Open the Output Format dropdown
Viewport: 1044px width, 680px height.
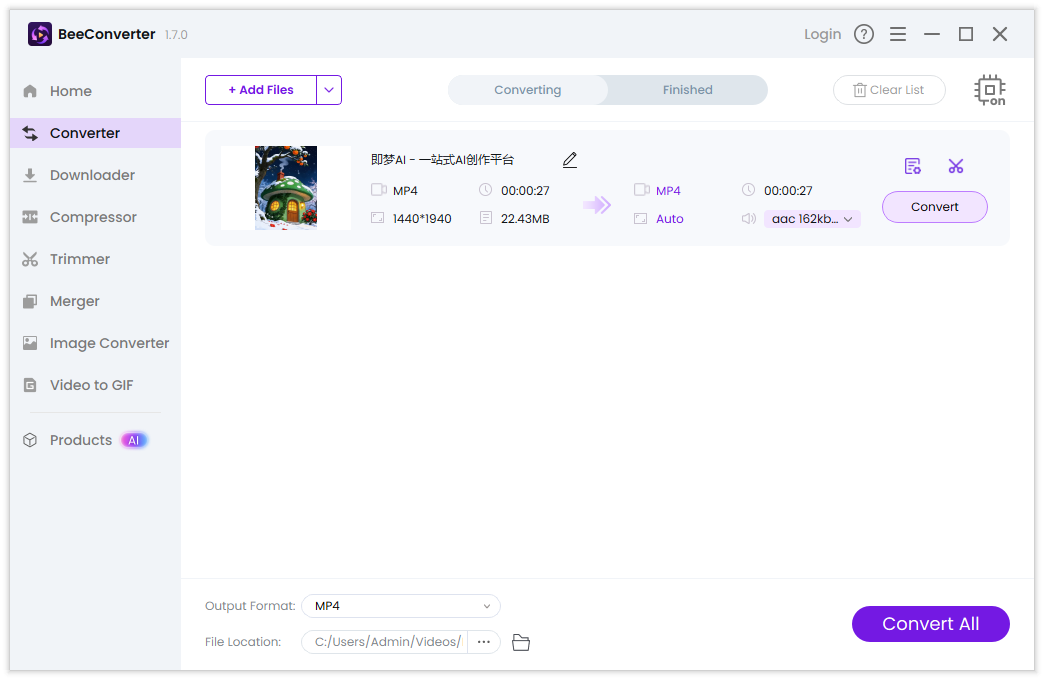[x=400, y=606]
